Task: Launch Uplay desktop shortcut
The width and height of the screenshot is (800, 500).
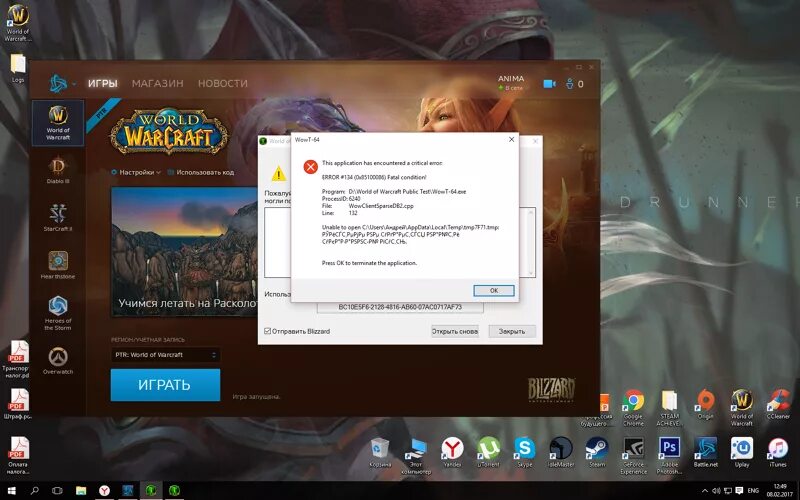Action: [742, 453]
